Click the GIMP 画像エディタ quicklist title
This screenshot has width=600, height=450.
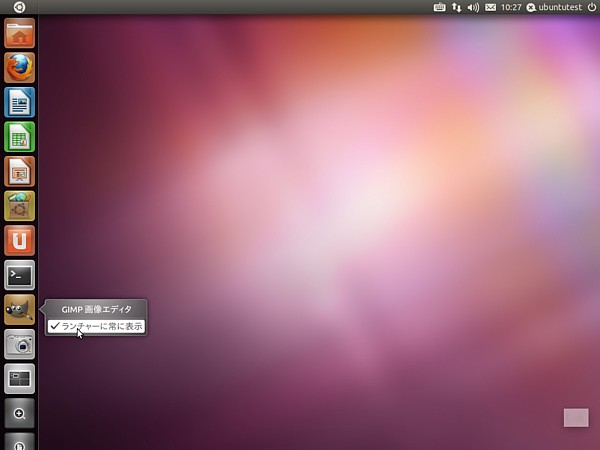click(x=96, y=309)
